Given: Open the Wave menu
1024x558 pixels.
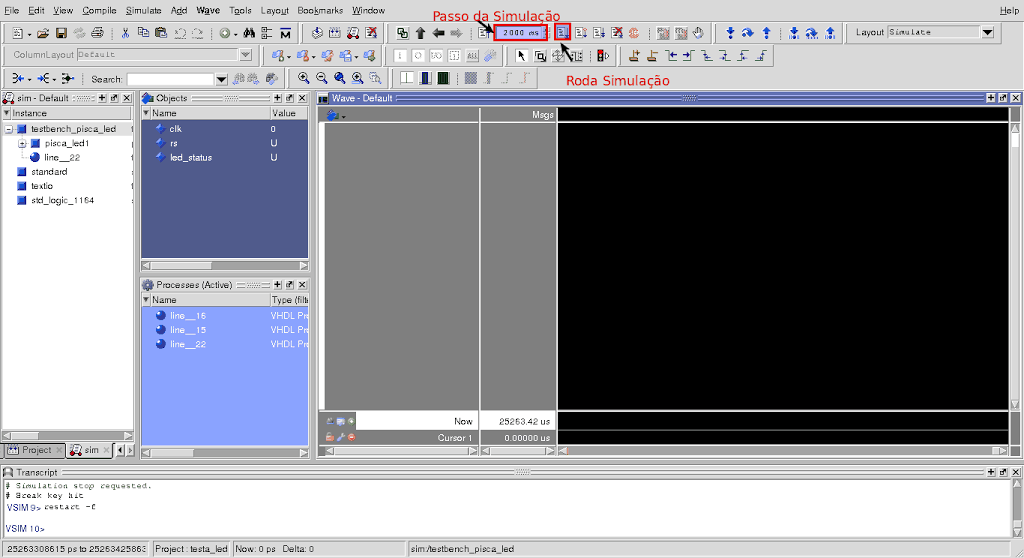Looking at the screenshot, I should coord(208,10).
